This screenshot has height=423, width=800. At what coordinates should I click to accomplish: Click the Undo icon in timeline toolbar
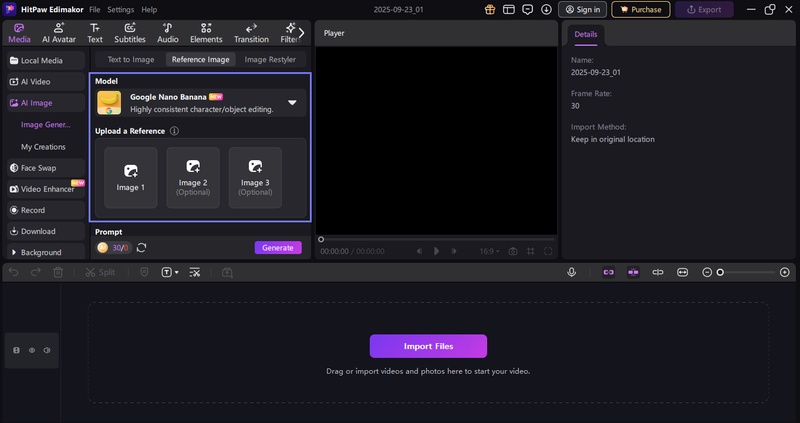pyautogui.click(x=14, y=272)
